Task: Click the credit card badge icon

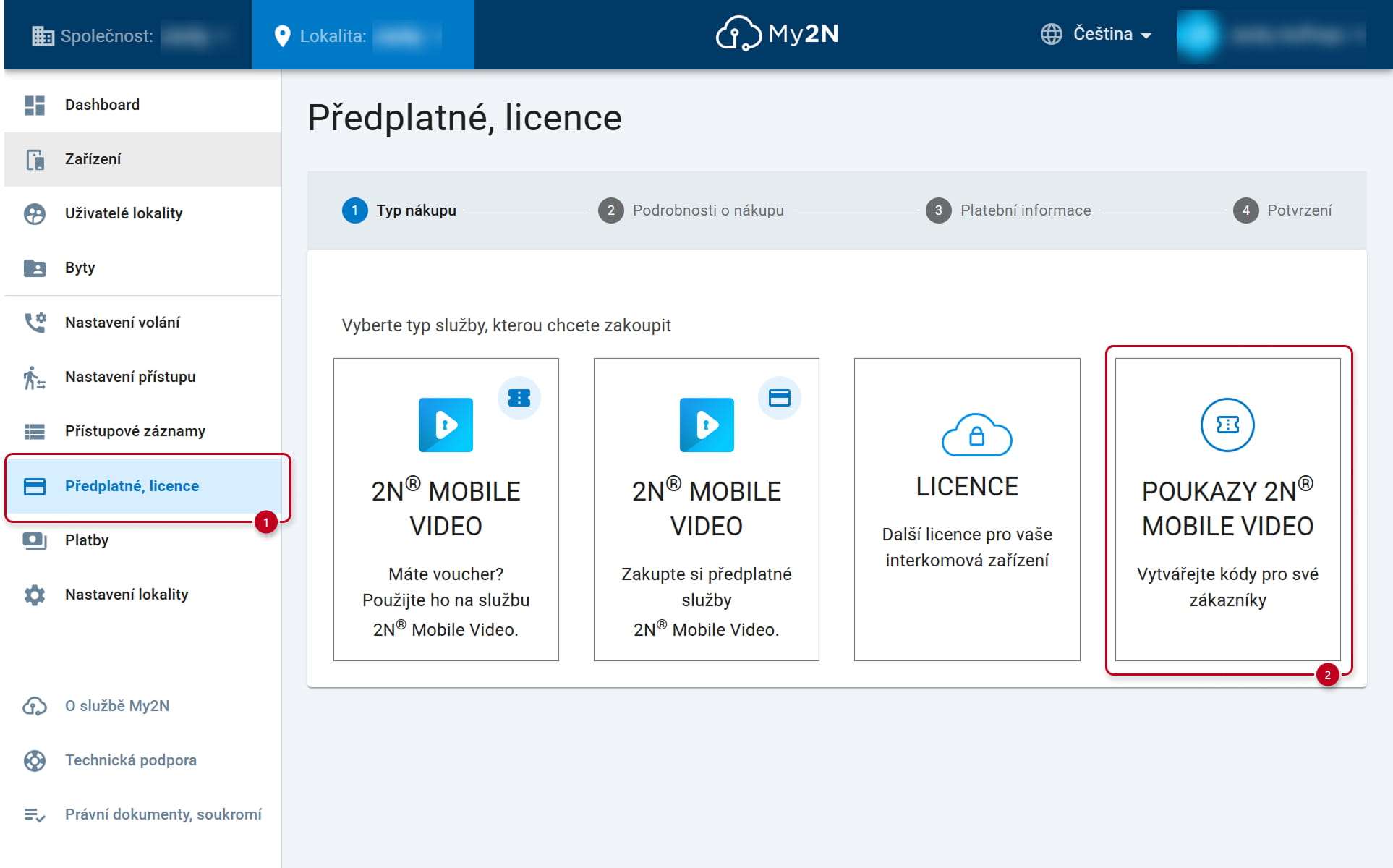Action: coord(780,398)
